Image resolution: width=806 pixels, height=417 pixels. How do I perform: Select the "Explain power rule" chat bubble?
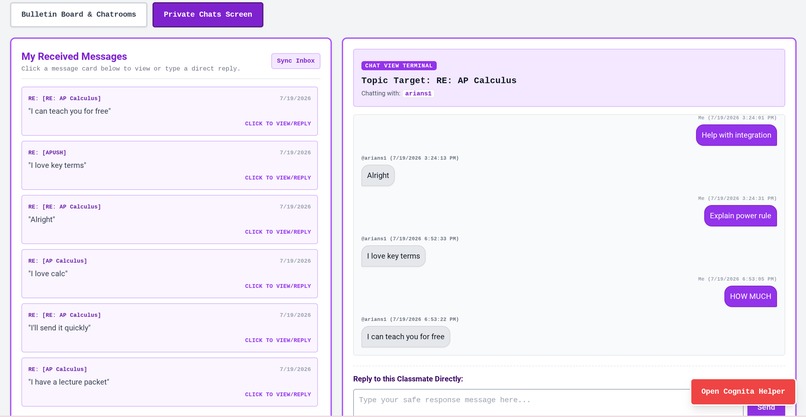740,216
